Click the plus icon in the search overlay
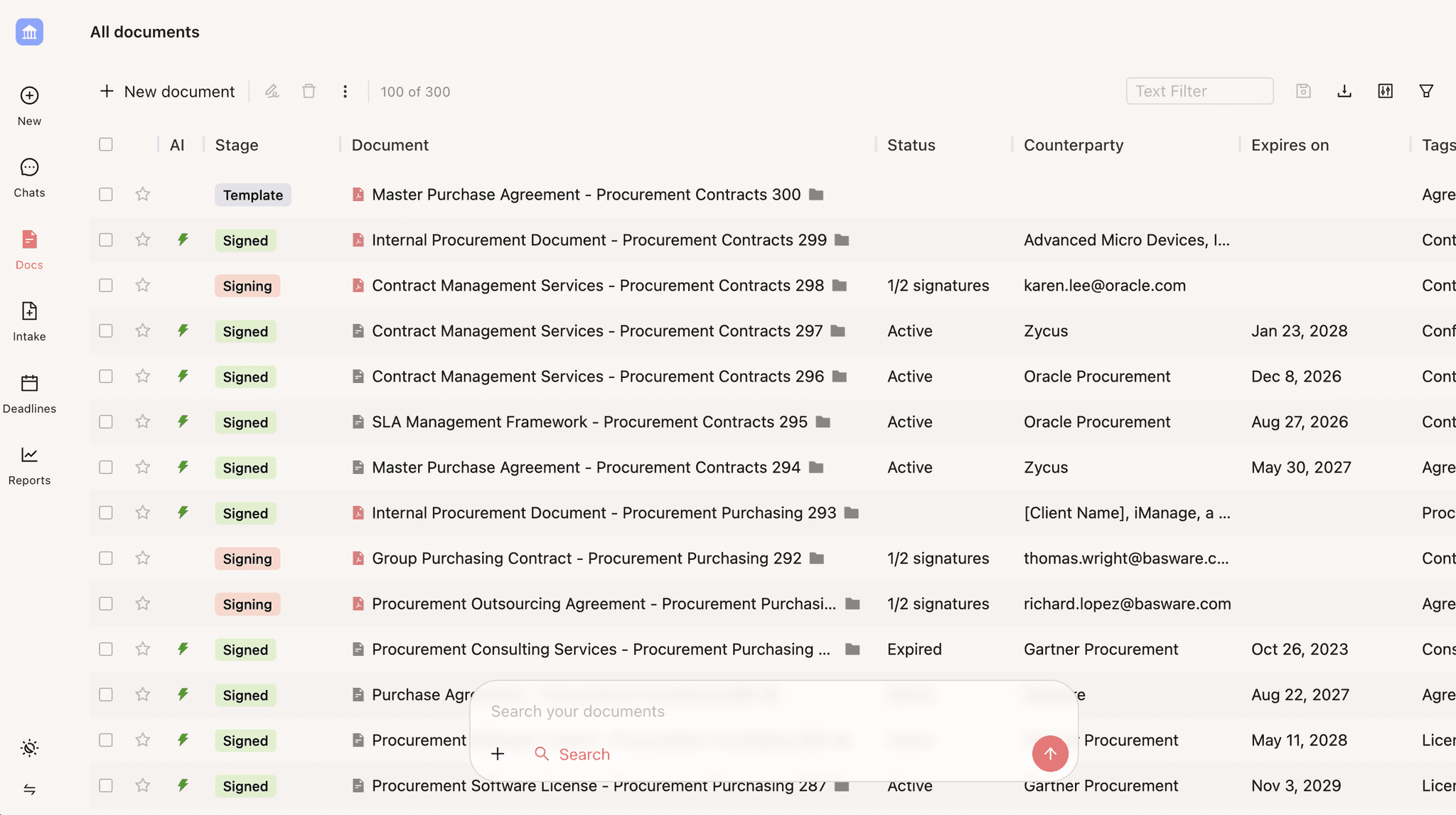Viewport: 1456px width, 815px height. click(x=498, y=754)
